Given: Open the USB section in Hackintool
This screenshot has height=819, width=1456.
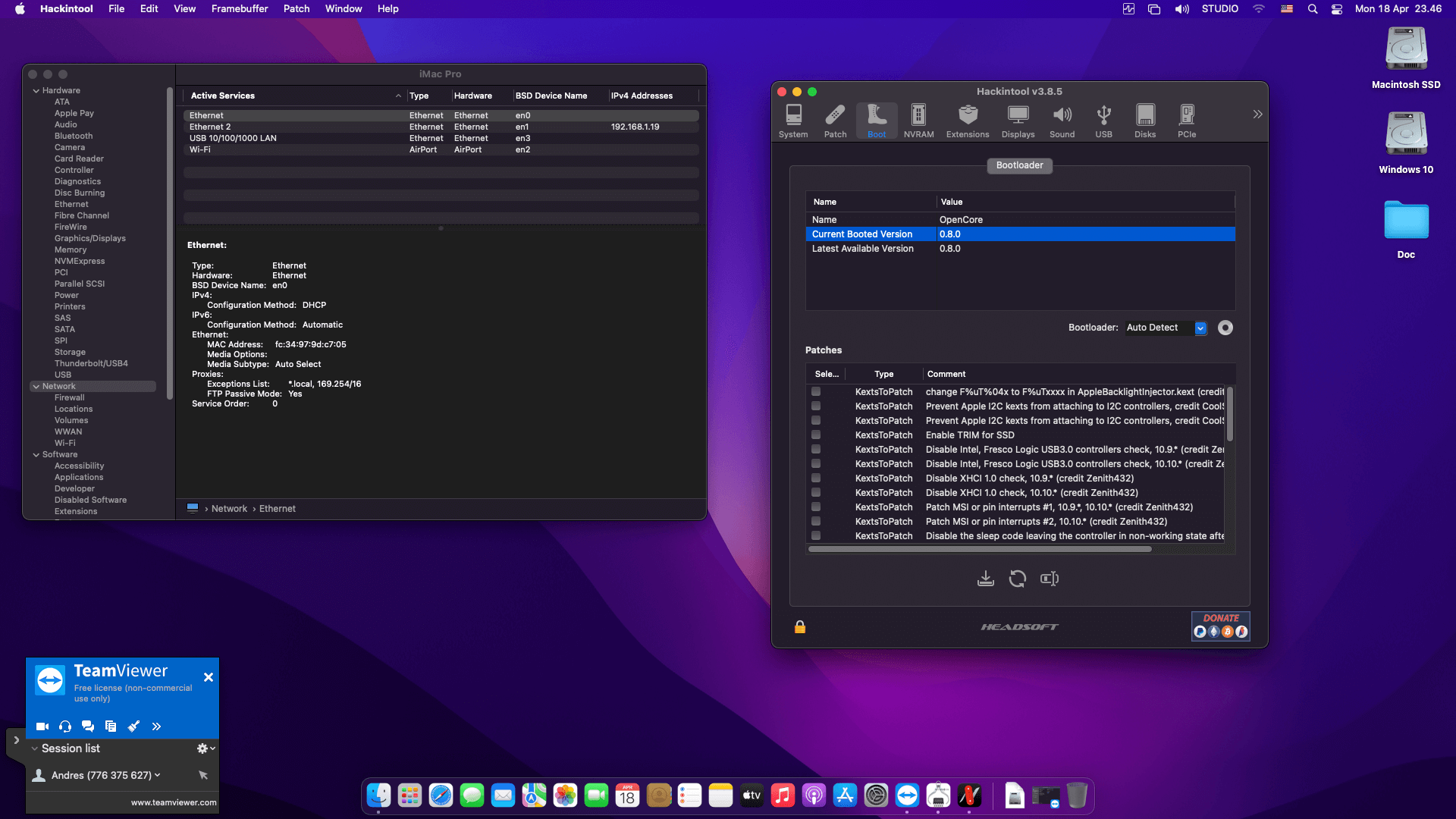Looking at the screenshot, I should pos(1103,121).
